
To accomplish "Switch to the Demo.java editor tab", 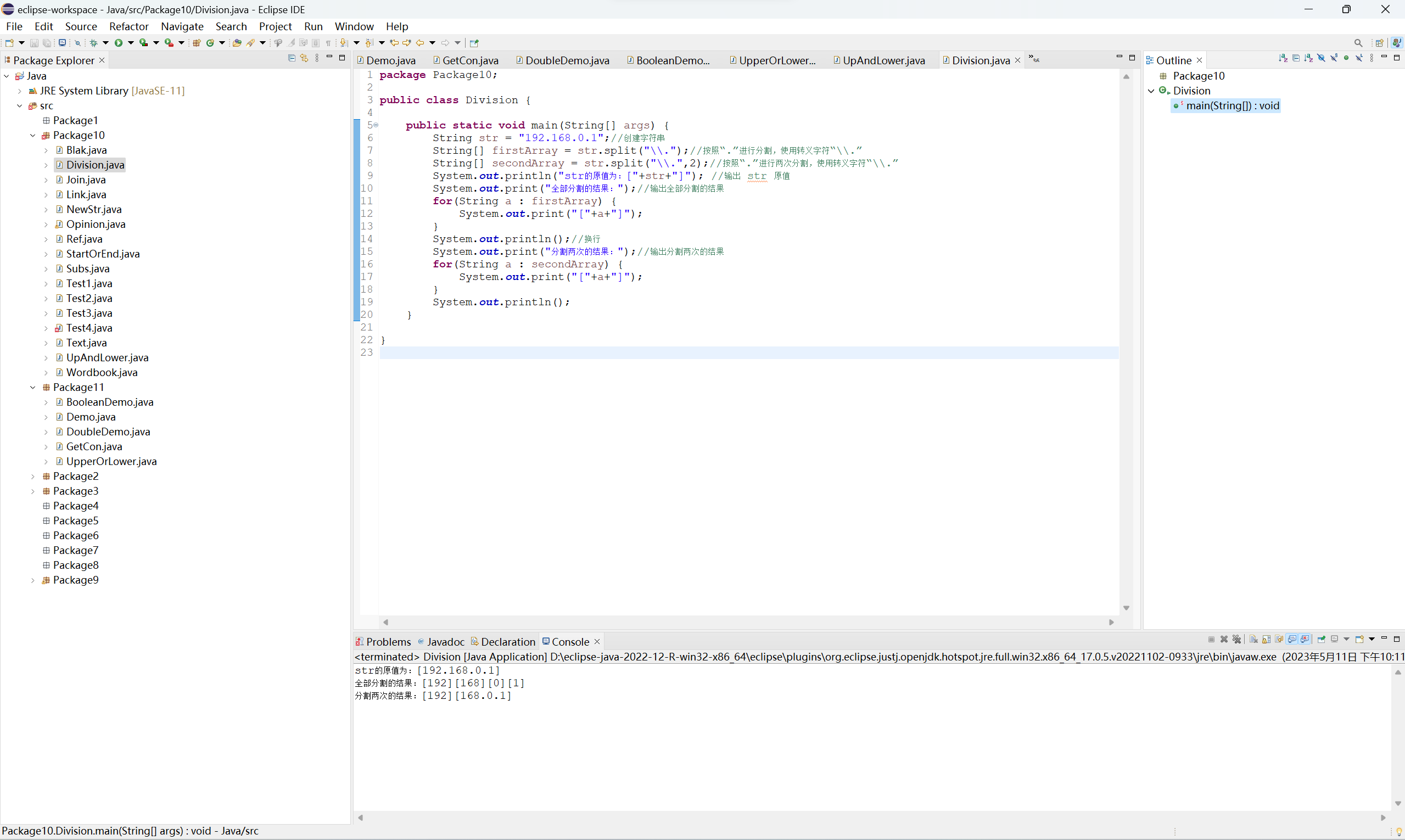I will [386, 60].
